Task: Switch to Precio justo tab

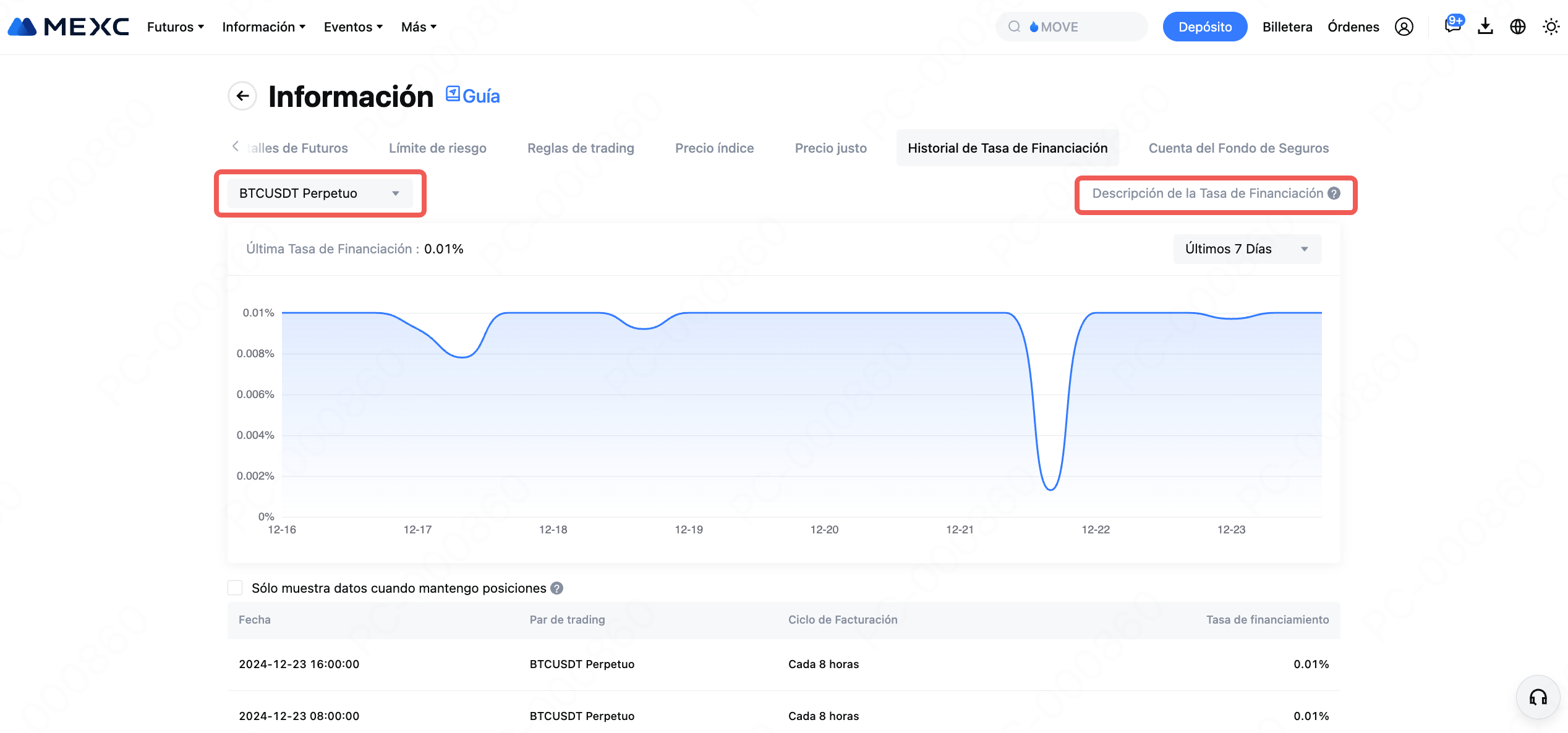Action: (x=830, y=148)
